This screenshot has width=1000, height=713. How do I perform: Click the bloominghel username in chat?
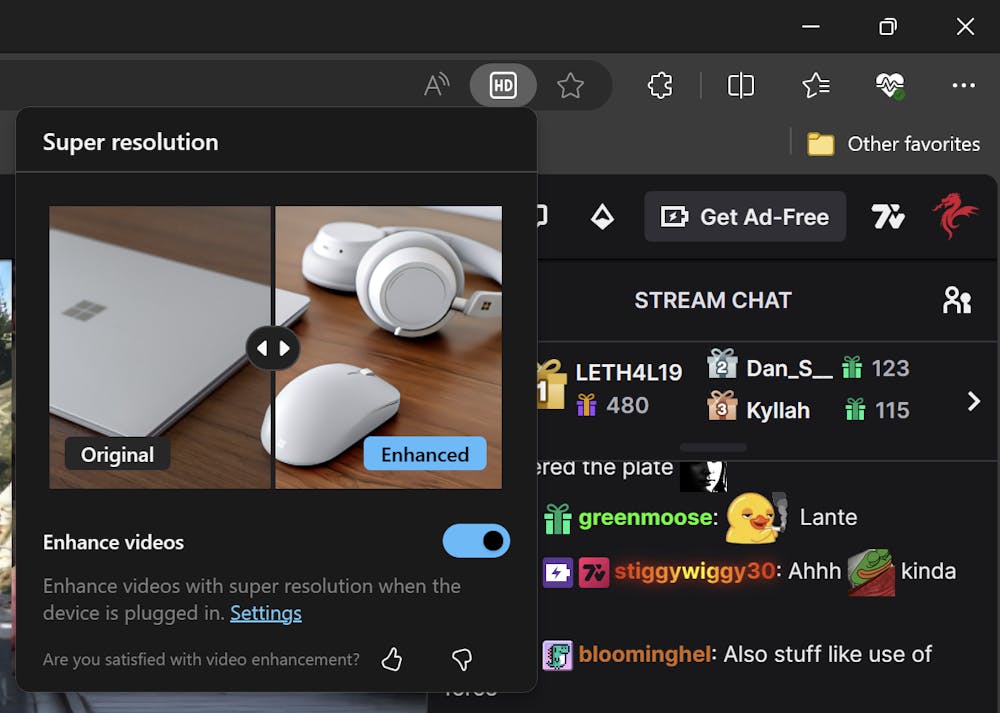click(x=647, y=654)
